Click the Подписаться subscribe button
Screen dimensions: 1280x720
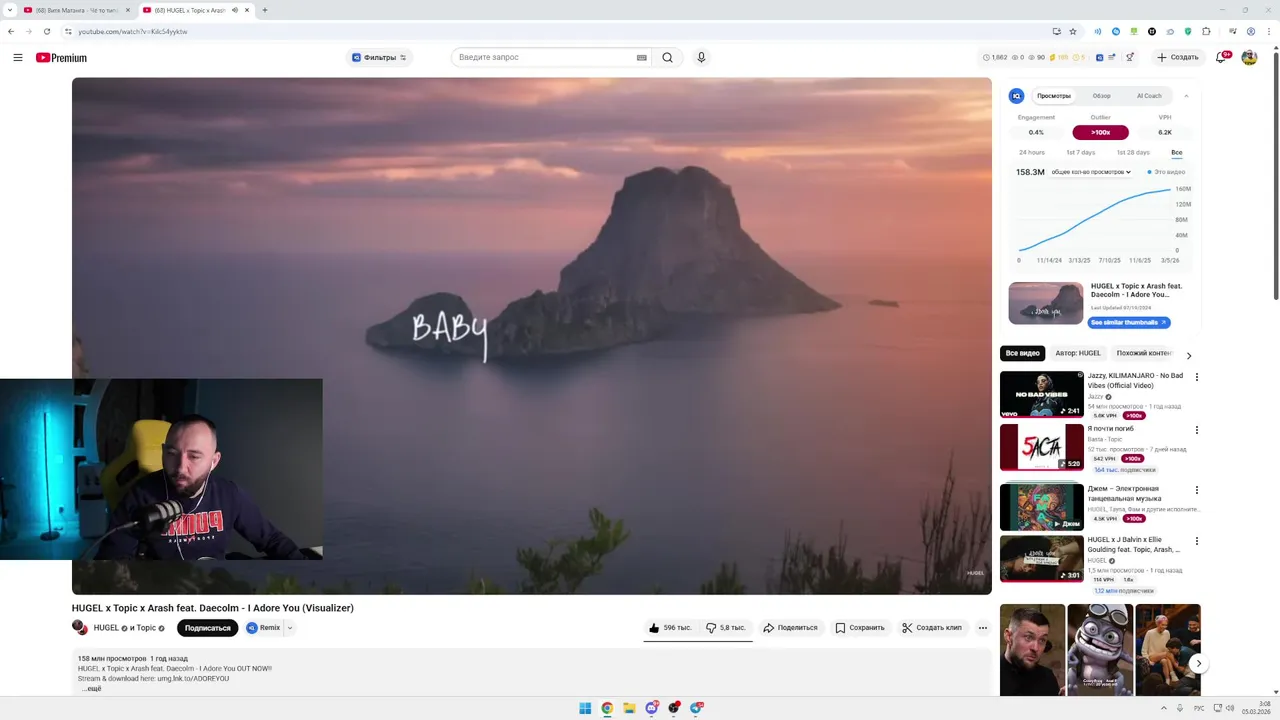[x=208, y=628]
